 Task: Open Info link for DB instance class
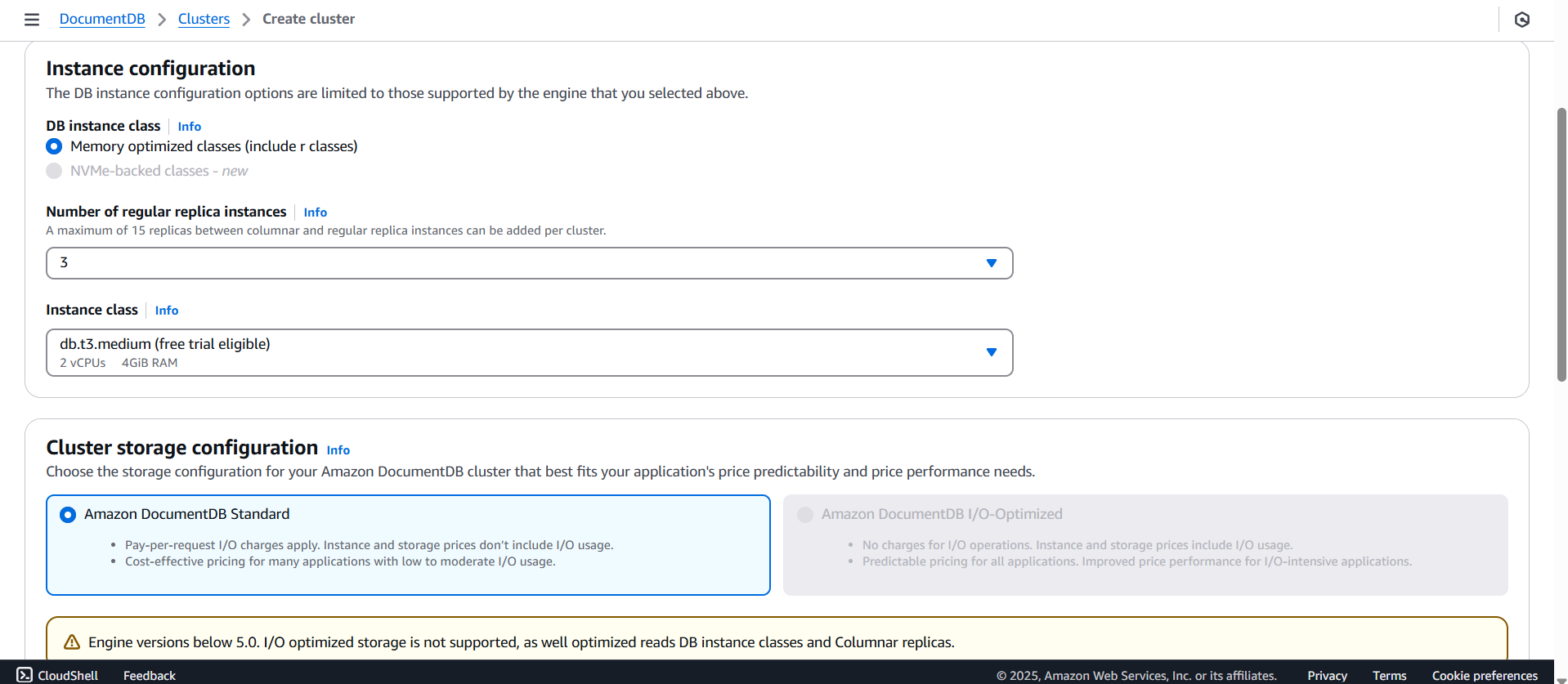190,127
